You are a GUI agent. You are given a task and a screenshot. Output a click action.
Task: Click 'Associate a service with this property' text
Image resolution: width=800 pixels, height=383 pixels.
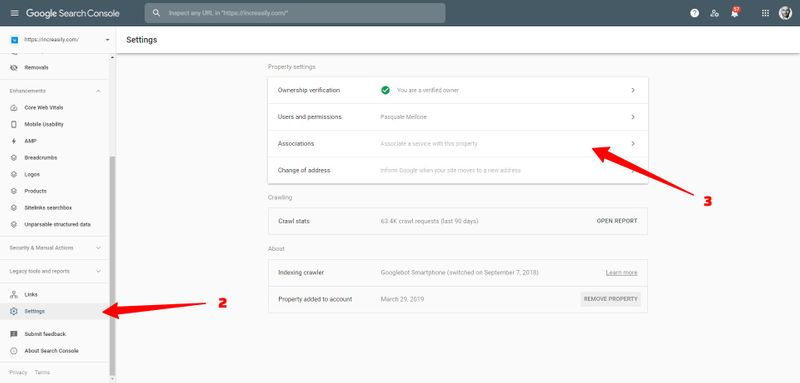click(429, 144)
